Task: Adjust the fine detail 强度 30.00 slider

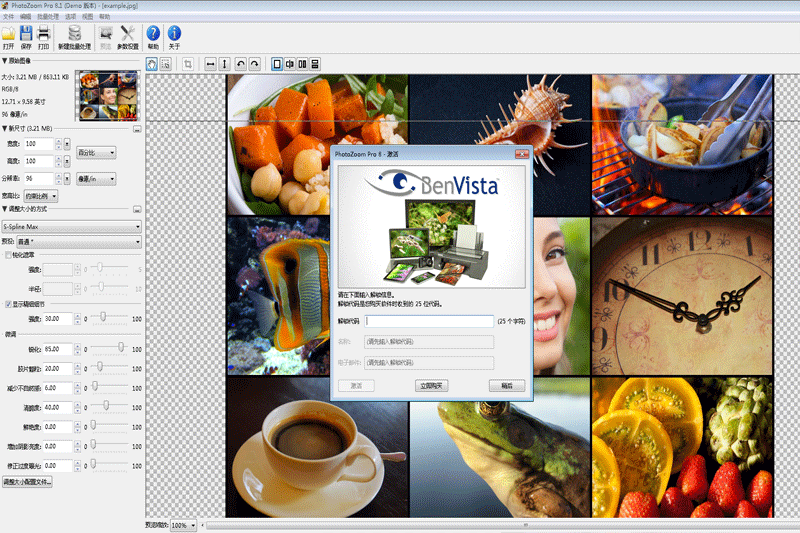Action: [103, 317]
